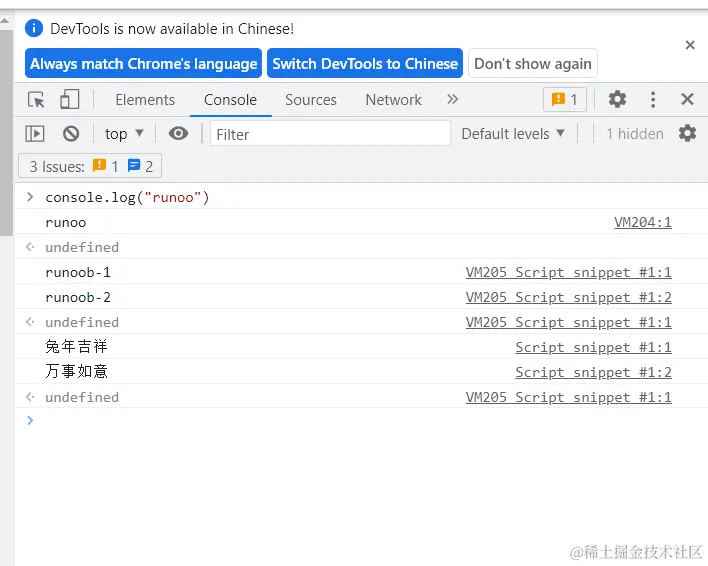Open the issues badge showing 1
Viewport: 708px width, 566px height.
(564, 99)
